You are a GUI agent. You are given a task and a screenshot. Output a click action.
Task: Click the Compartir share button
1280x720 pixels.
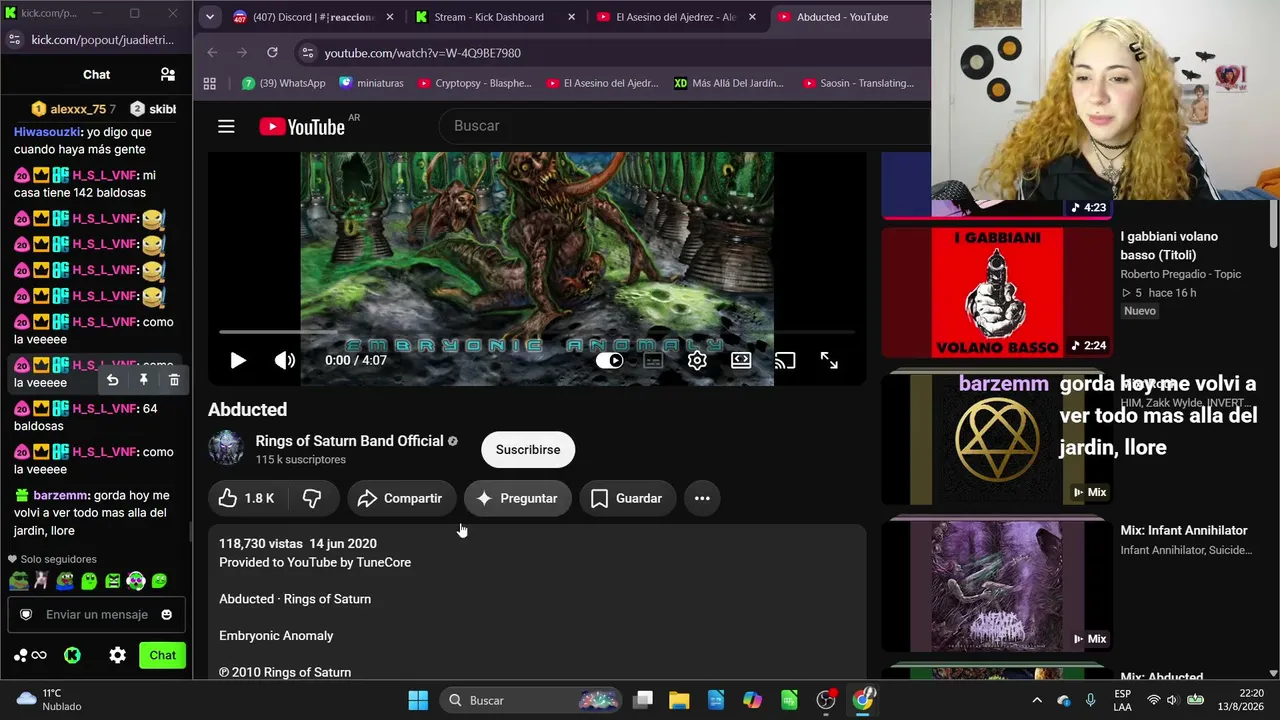pos(400,498)
